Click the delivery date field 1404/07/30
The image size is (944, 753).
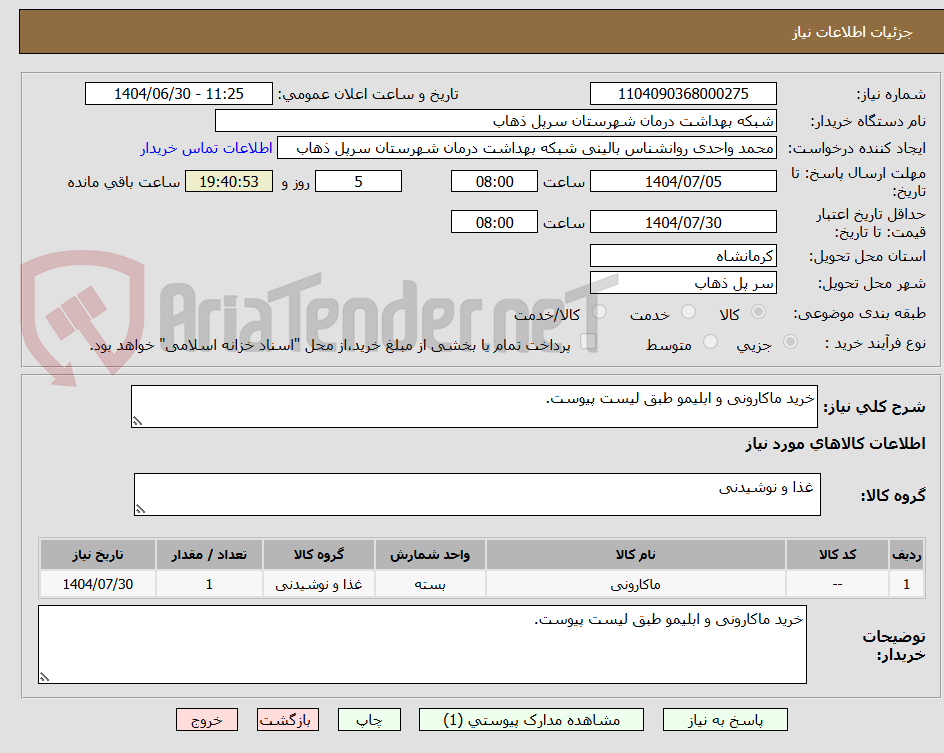coord(683,221)
